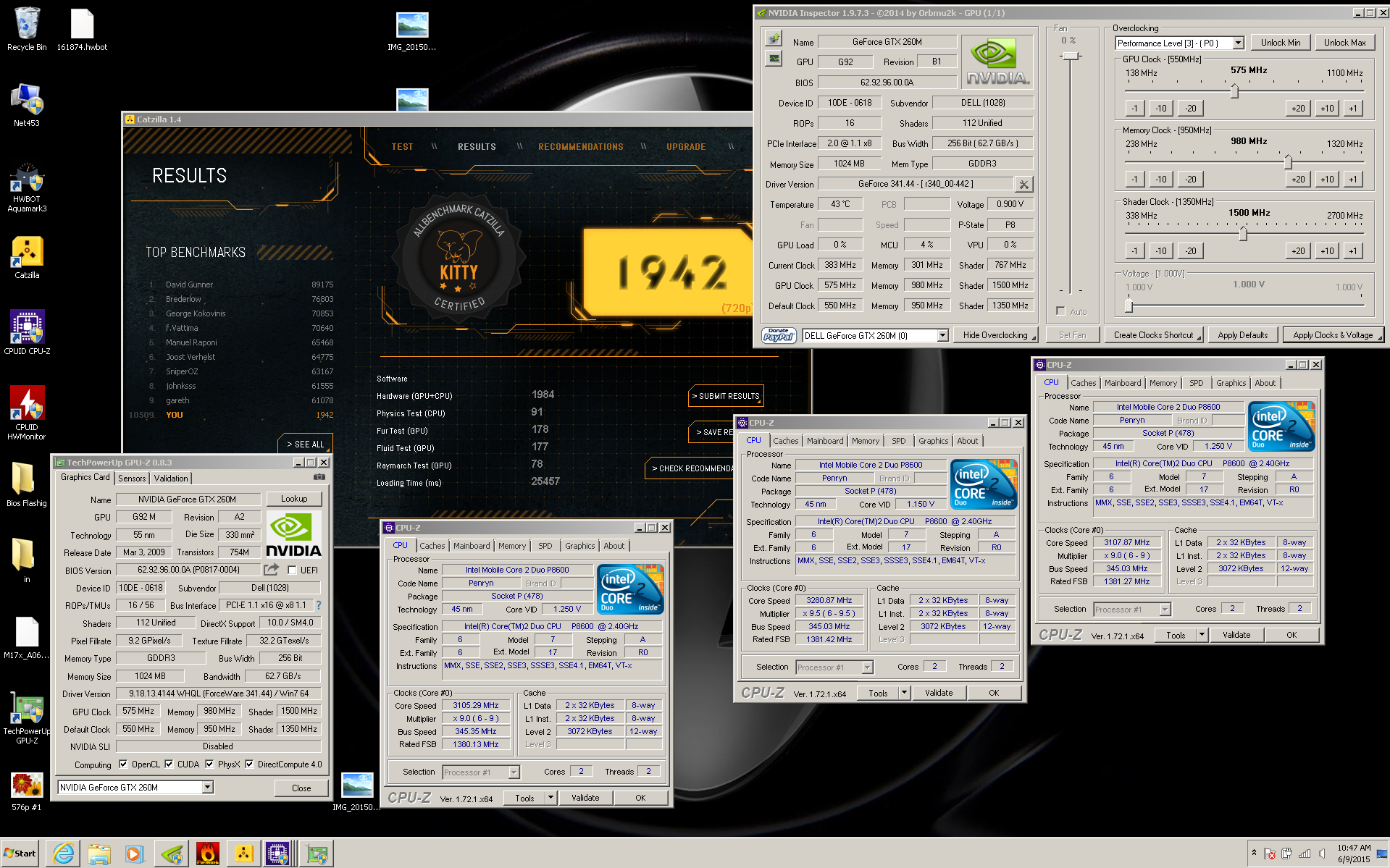Switch to the FurMark taskbar icon

click(x=207, y=854)
